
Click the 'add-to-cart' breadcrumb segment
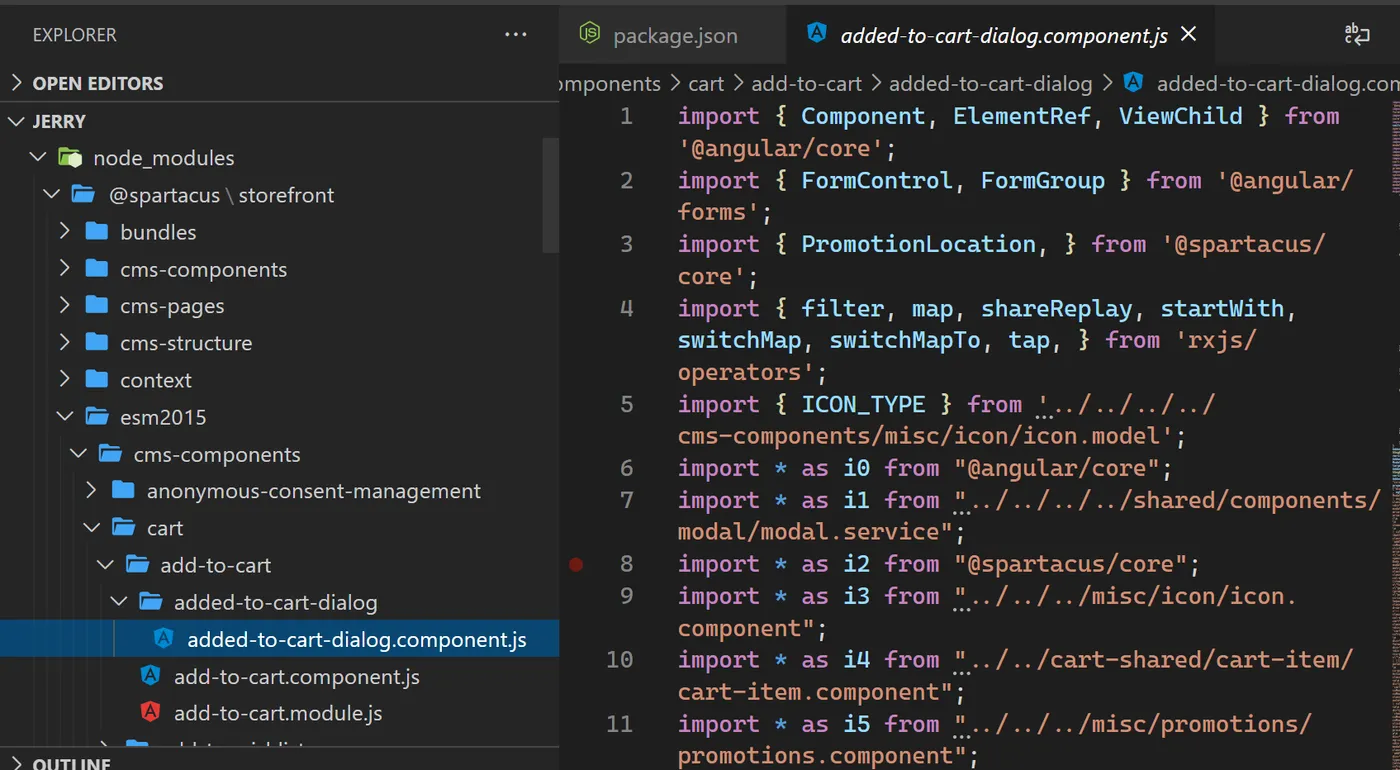[x=806, y=83]
